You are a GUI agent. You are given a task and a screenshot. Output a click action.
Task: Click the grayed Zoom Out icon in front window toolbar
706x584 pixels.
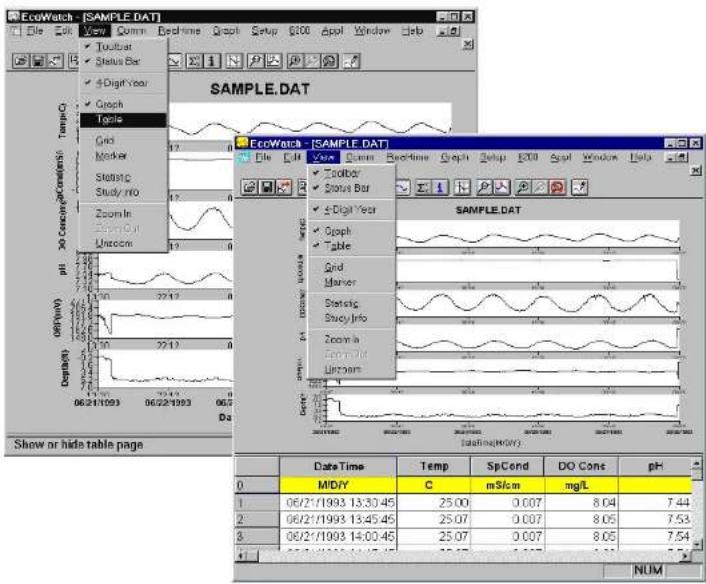540,187
